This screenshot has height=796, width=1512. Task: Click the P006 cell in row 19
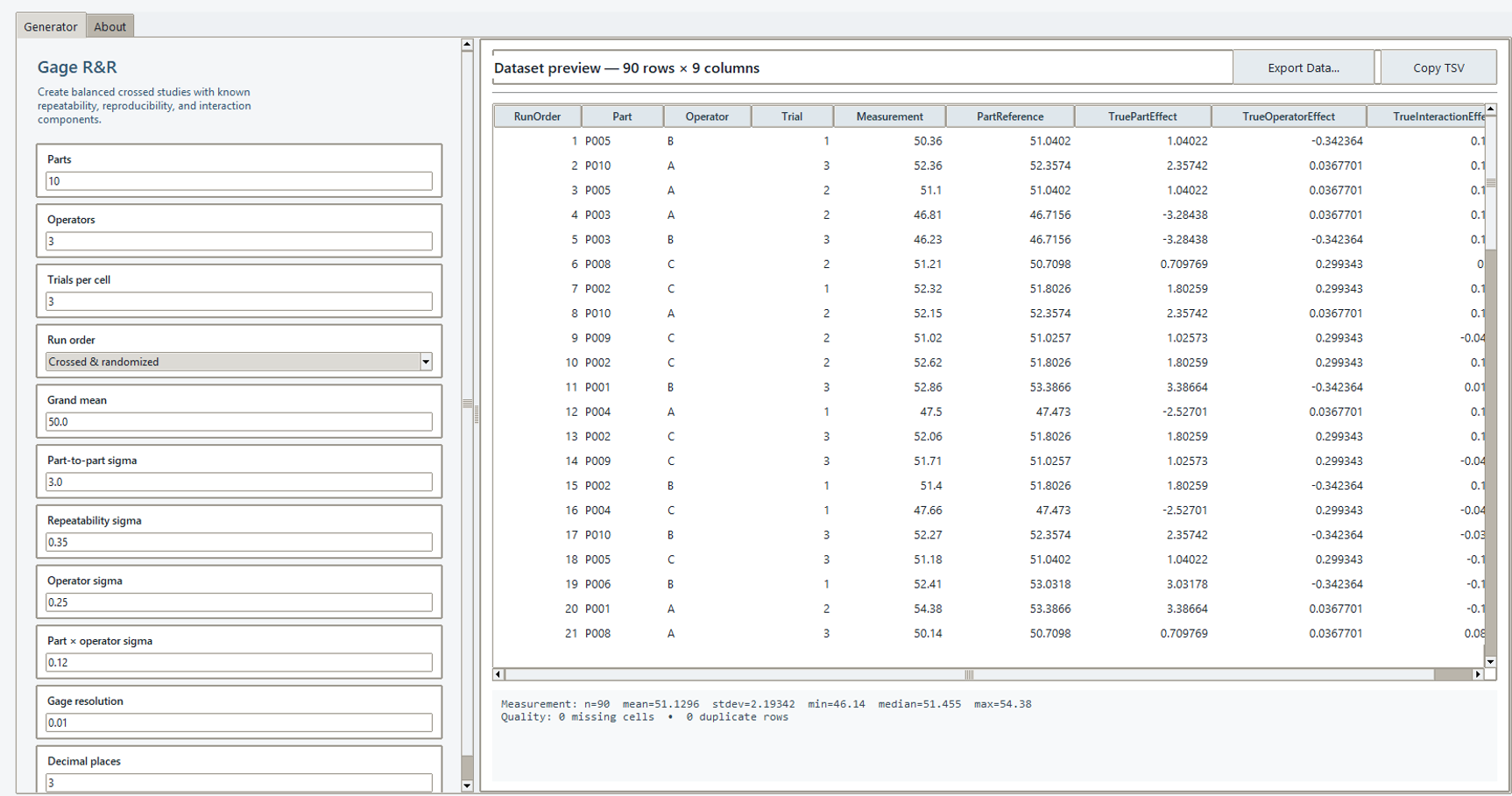[x=622, y=584]
